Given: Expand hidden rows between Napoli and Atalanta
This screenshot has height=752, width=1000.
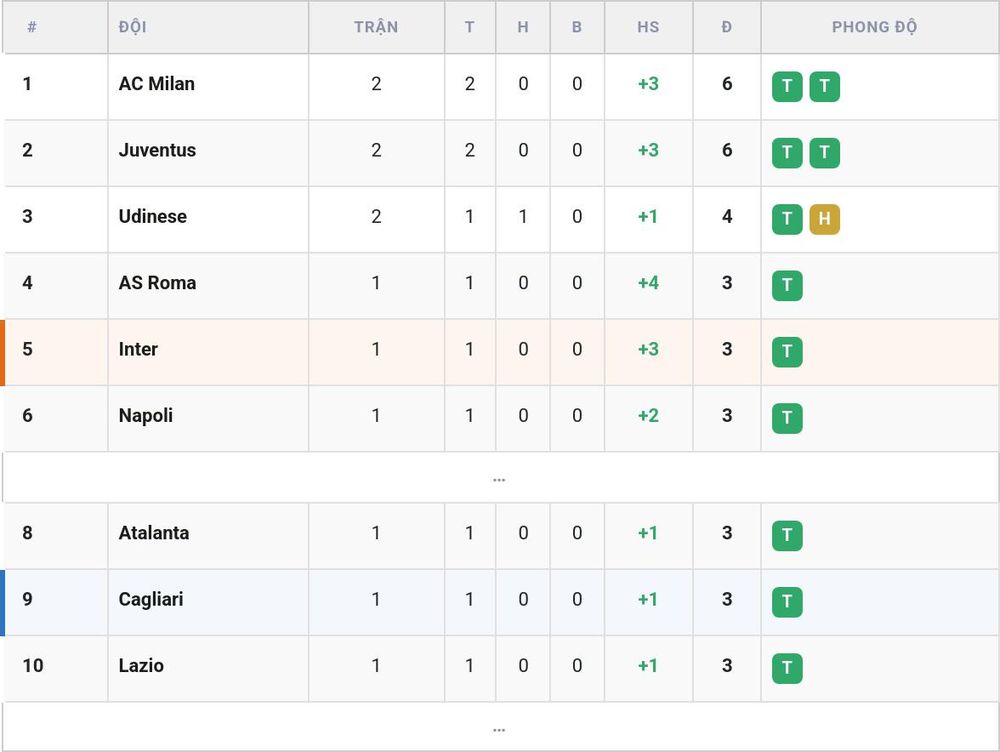Looking at the screenshot, I should [x=499, y=478].
